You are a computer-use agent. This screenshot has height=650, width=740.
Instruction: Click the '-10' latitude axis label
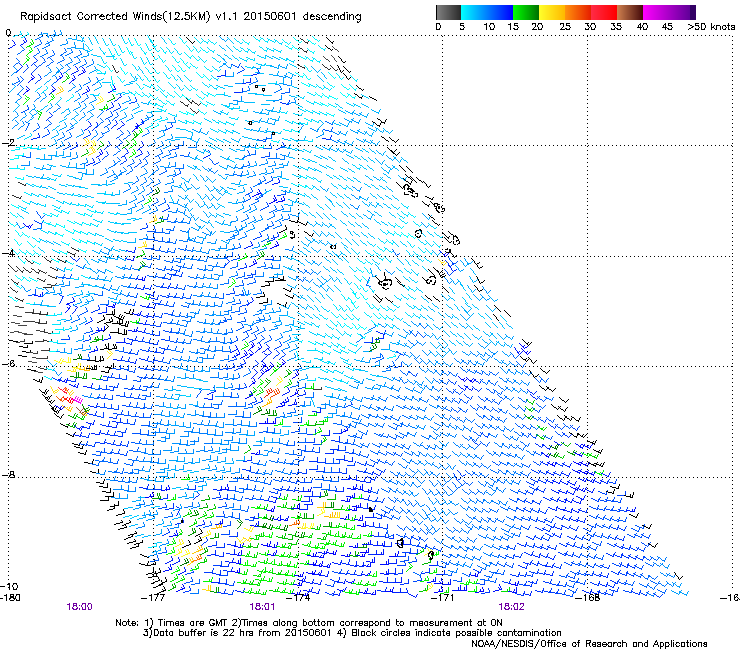coord(9,586)
